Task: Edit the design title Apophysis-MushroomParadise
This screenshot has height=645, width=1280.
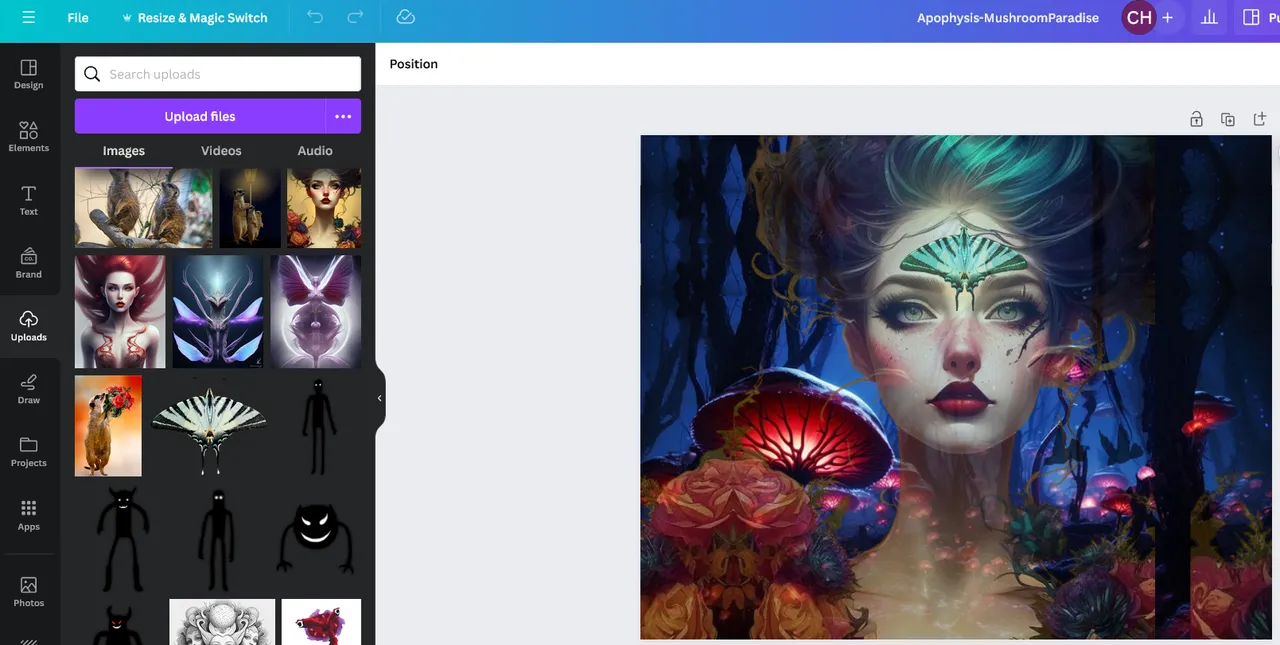Action: click(x=1008, y=18)
